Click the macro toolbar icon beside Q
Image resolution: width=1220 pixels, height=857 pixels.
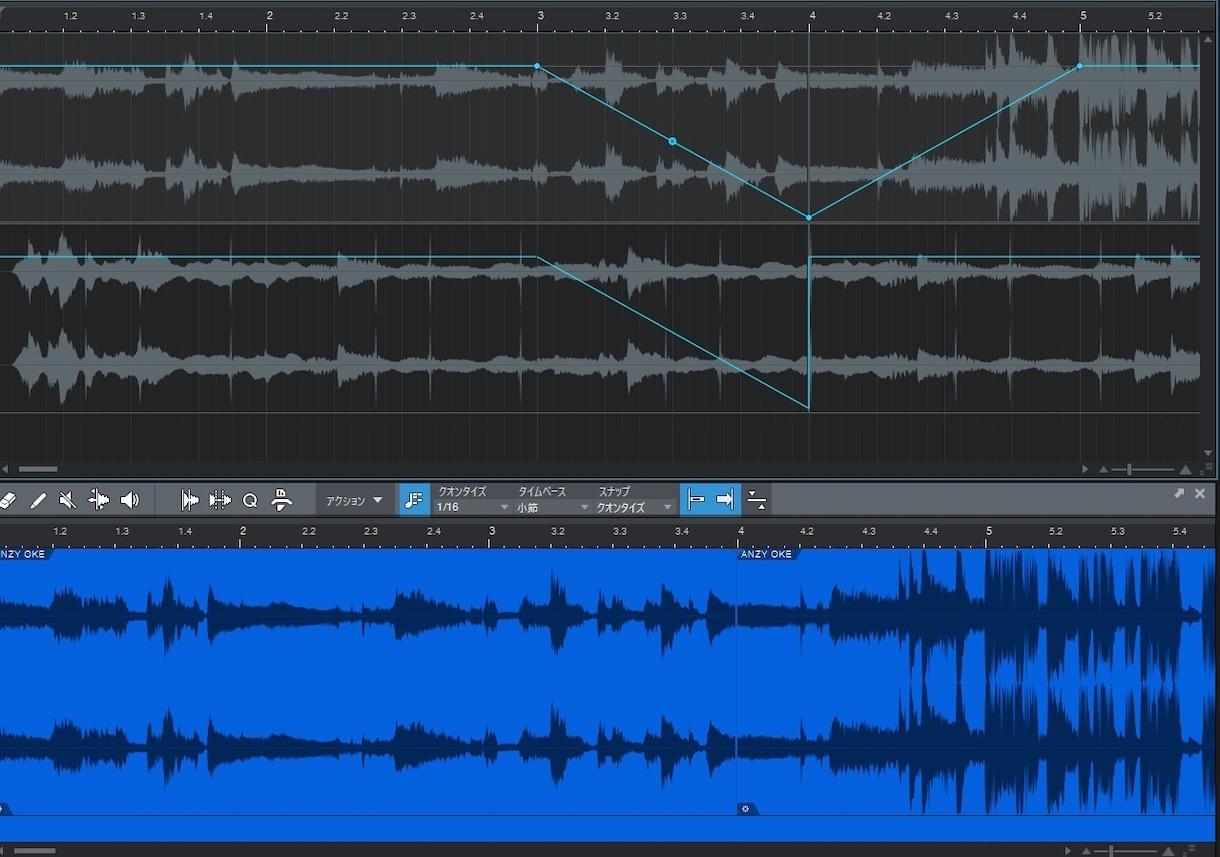pos(282,499)
